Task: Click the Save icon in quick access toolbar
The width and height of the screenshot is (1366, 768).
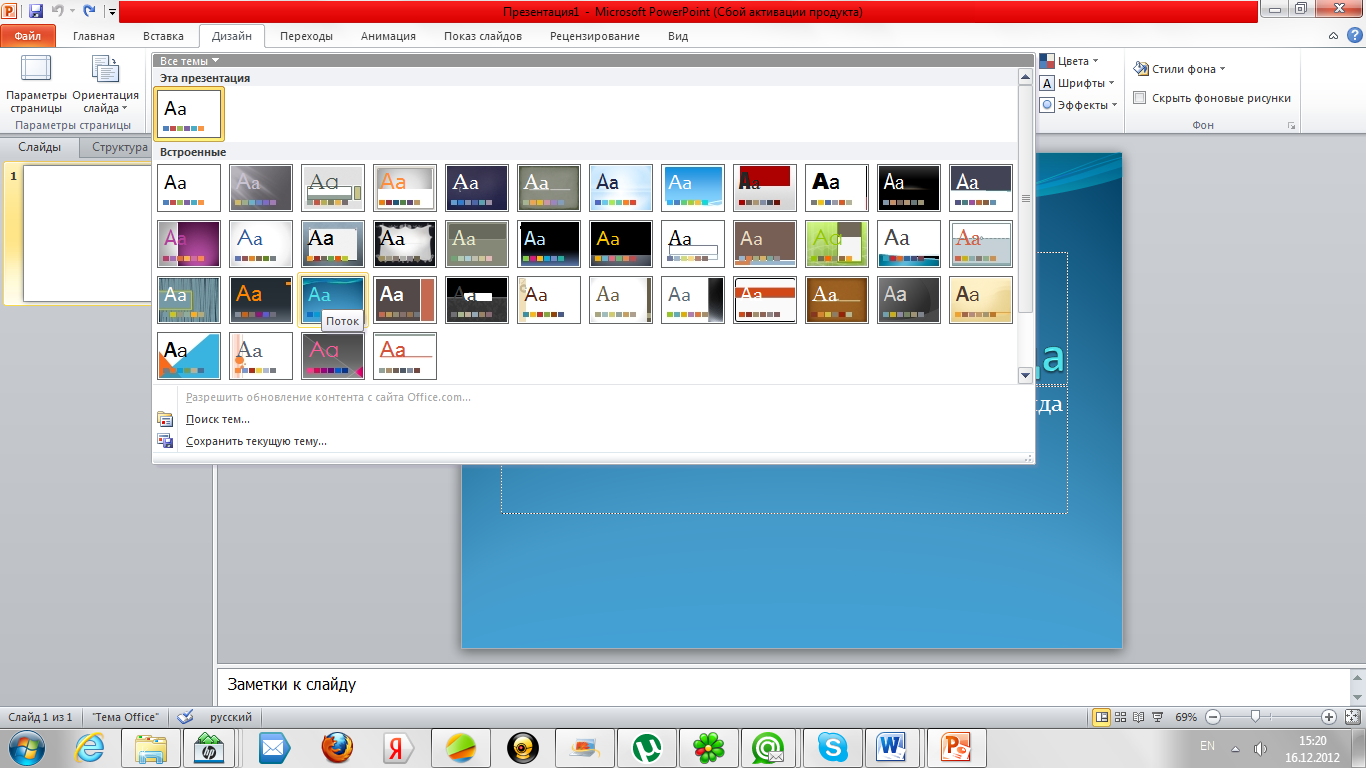Action: (36, 12)
